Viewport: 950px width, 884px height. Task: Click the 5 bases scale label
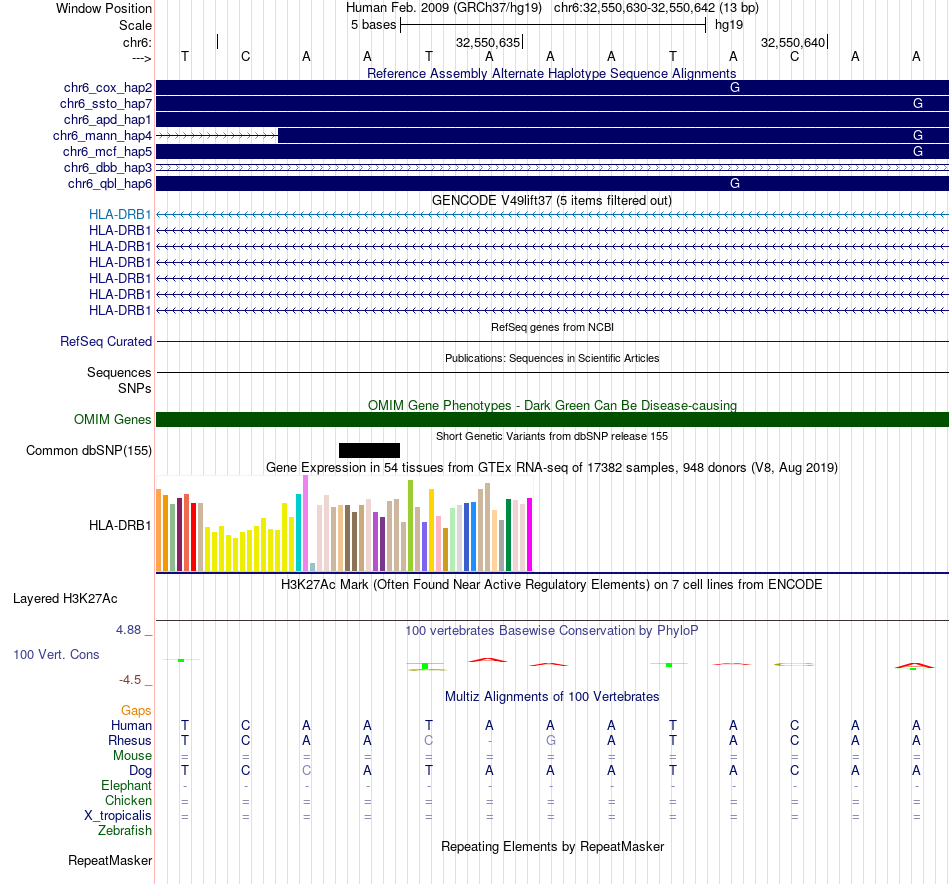click(x=373, y=25)
